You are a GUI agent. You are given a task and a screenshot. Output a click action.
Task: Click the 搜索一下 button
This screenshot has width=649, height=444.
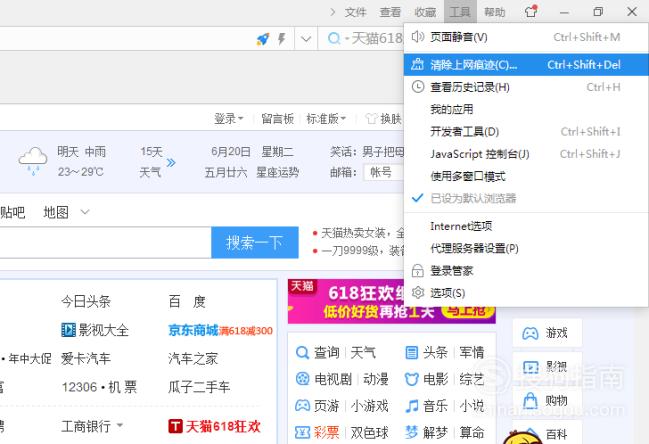(x=255, y=242)
